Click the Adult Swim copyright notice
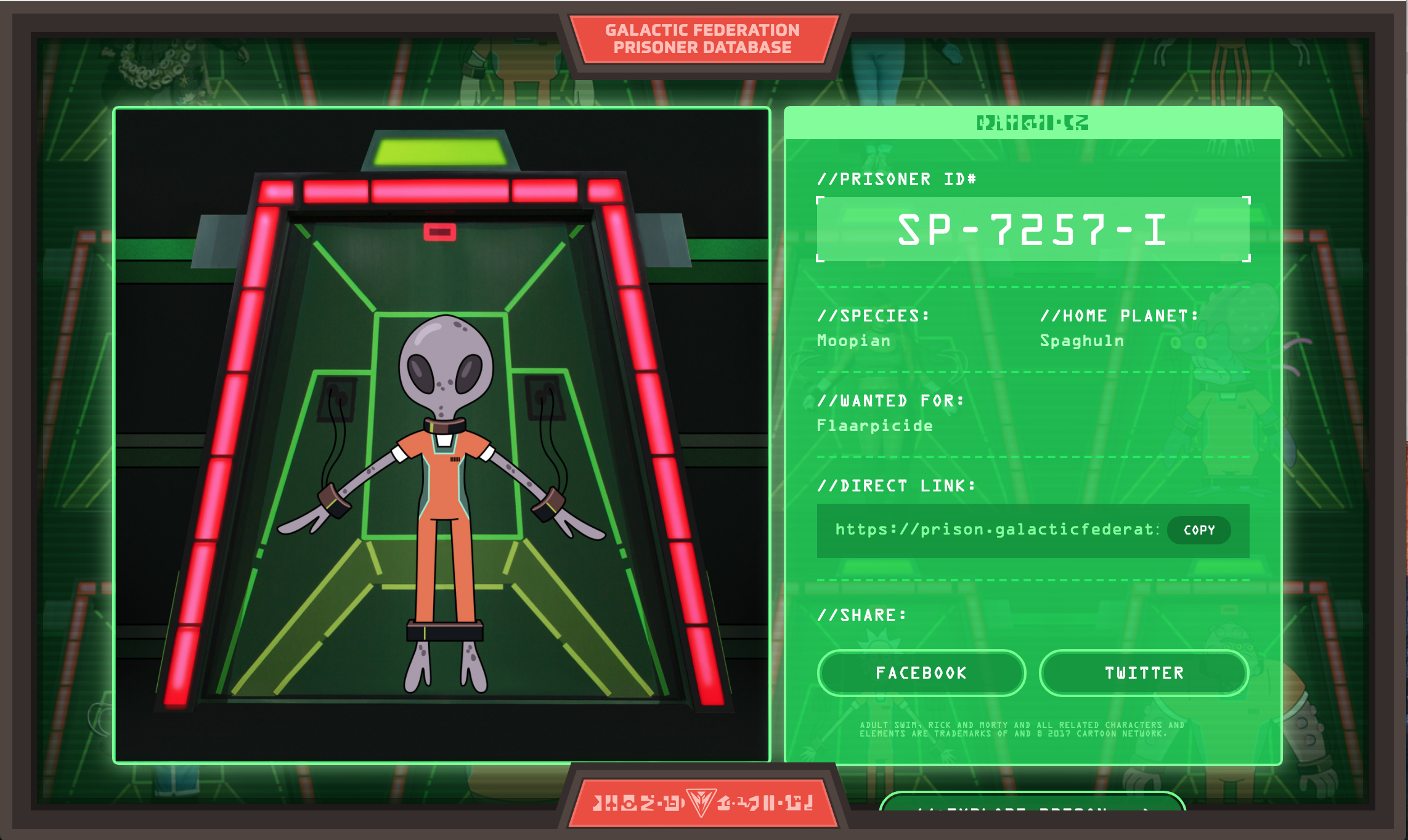 tap(1022, 729)
